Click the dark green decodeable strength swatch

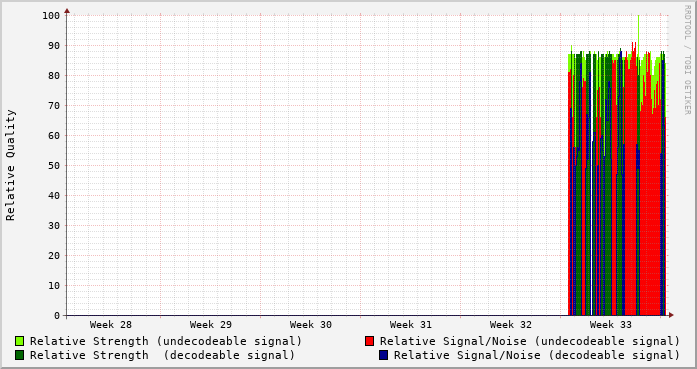click(x=19, y=355)
